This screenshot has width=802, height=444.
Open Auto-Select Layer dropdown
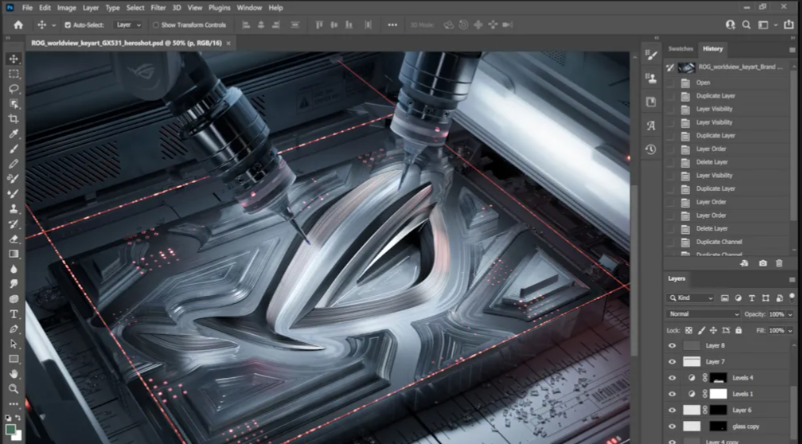point(128,25)
